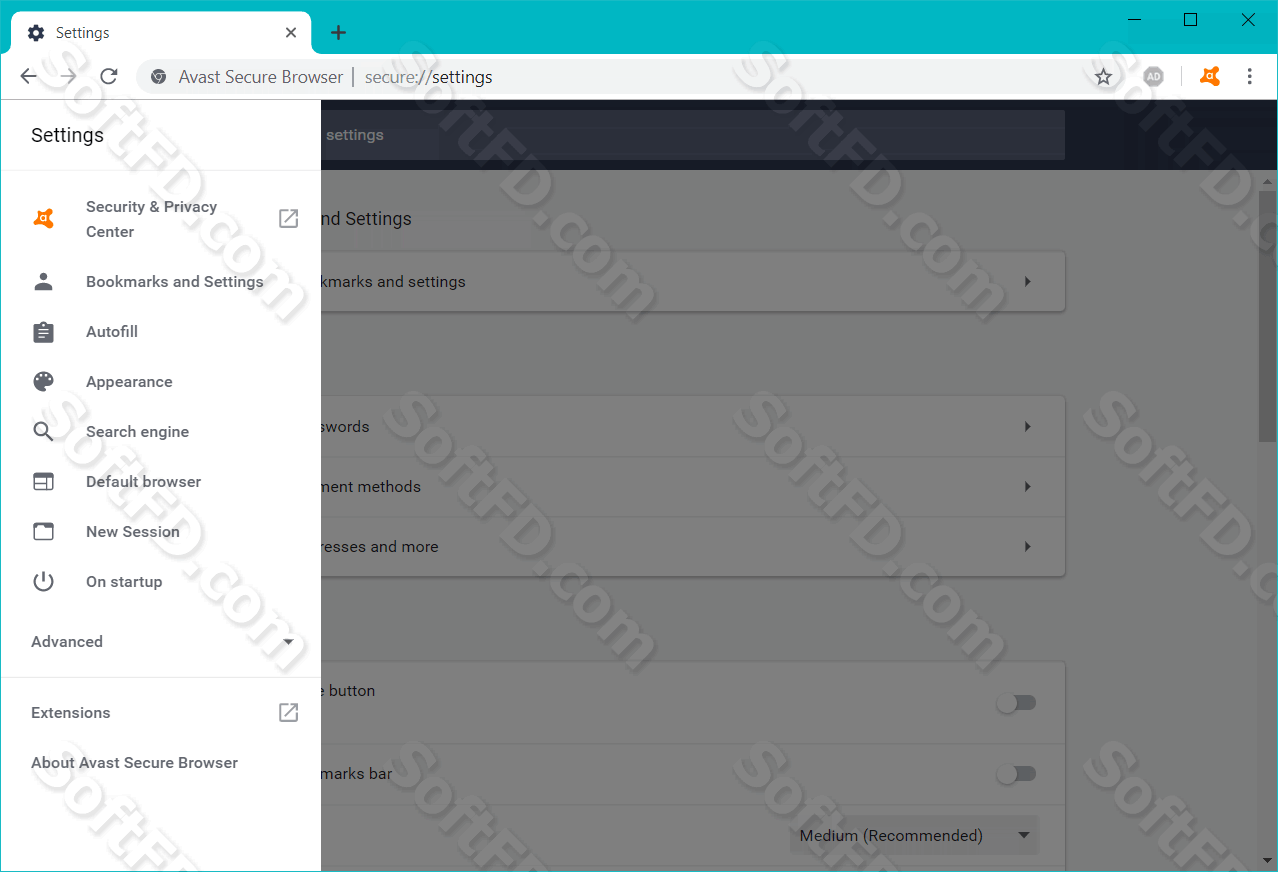Click the Avast logo beside Security & Privacy Center
The width and height of the screenshot is (1278, 872).
[43, 218]
